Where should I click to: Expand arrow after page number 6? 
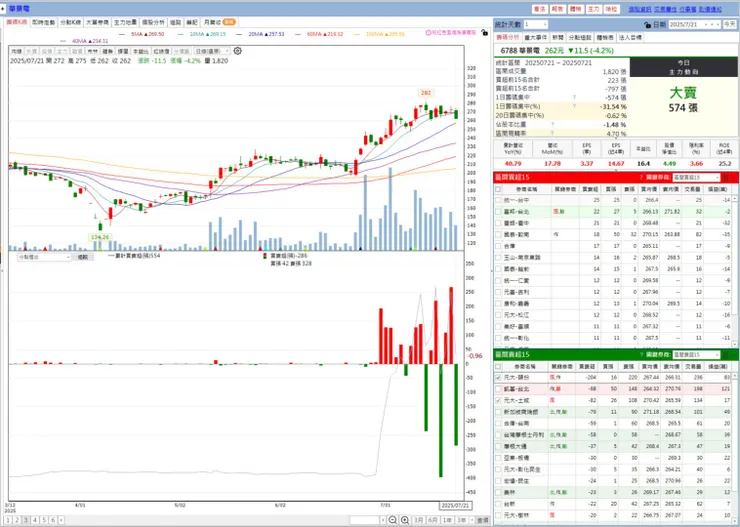pos(61,520)
